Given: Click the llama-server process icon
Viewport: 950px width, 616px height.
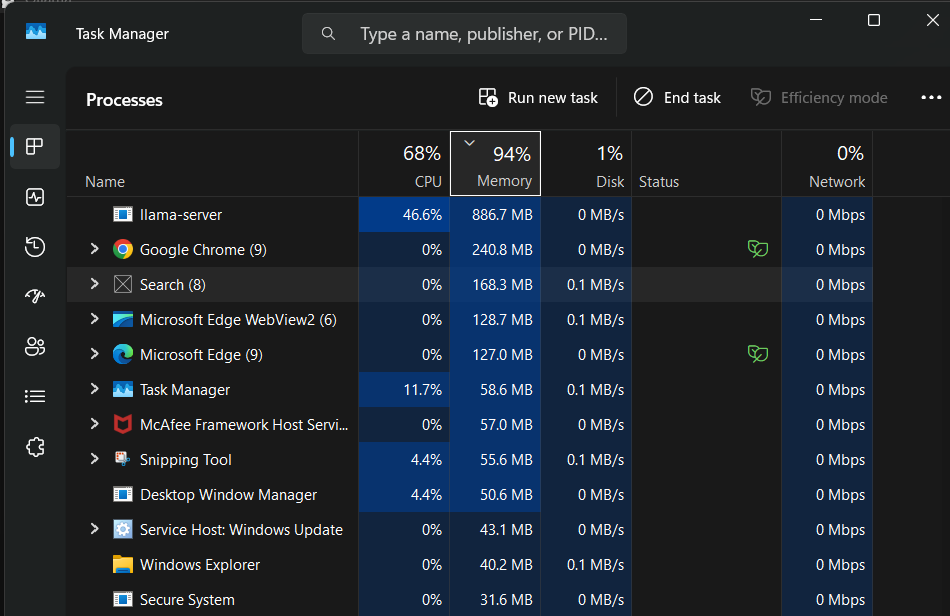Looking at the screenshot, I should click(123, 214).
